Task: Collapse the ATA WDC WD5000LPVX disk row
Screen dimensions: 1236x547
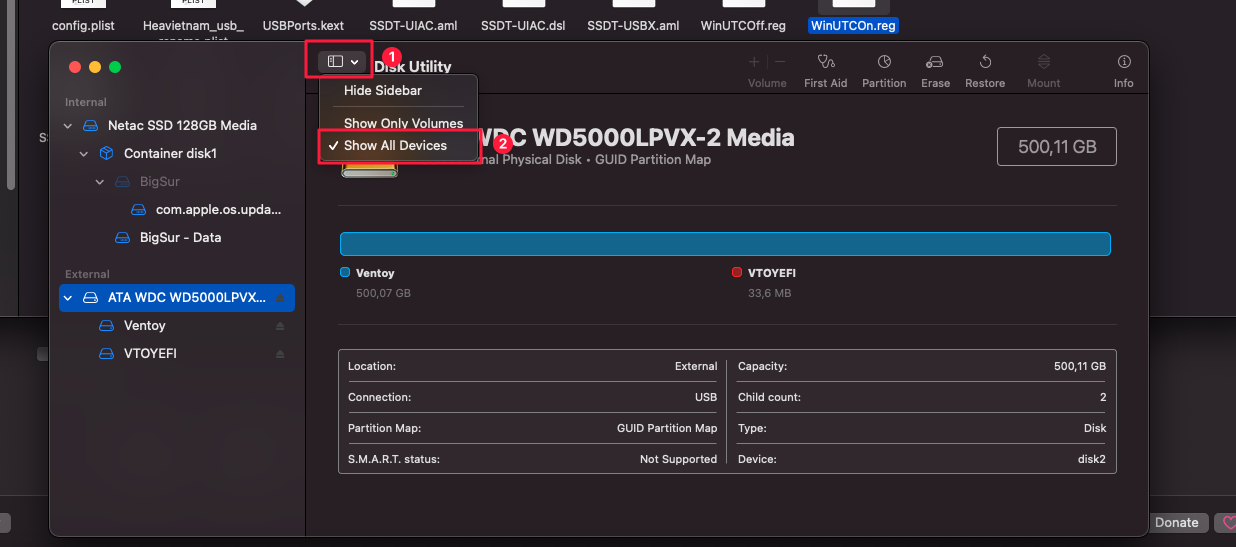Action: pyautogui.click(x=68, y=298)
